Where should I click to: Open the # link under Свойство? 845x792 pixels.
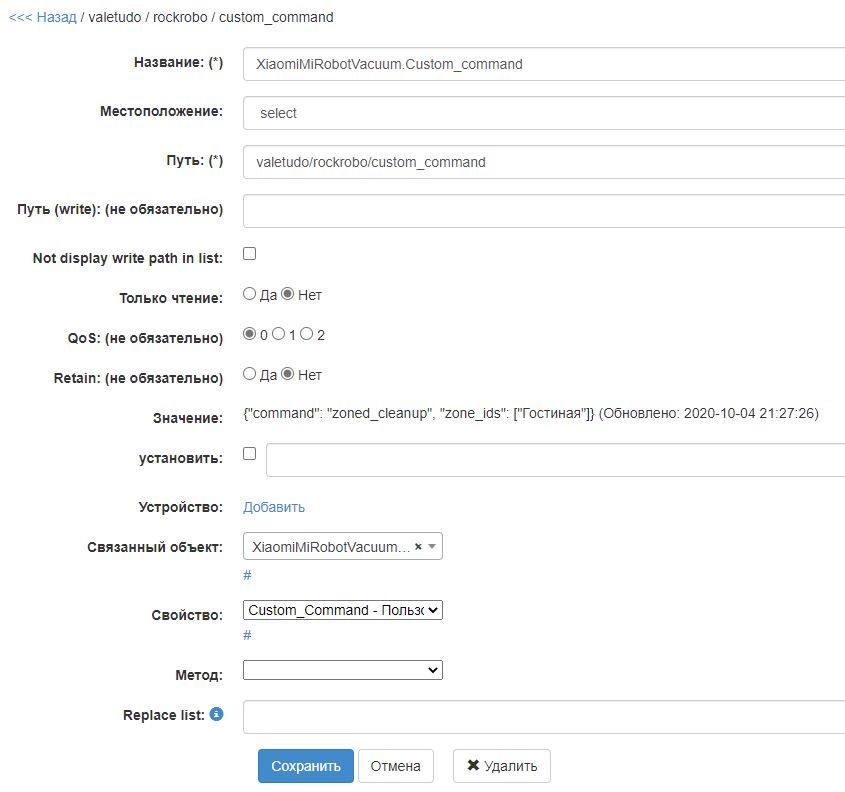tap(247, 635)
